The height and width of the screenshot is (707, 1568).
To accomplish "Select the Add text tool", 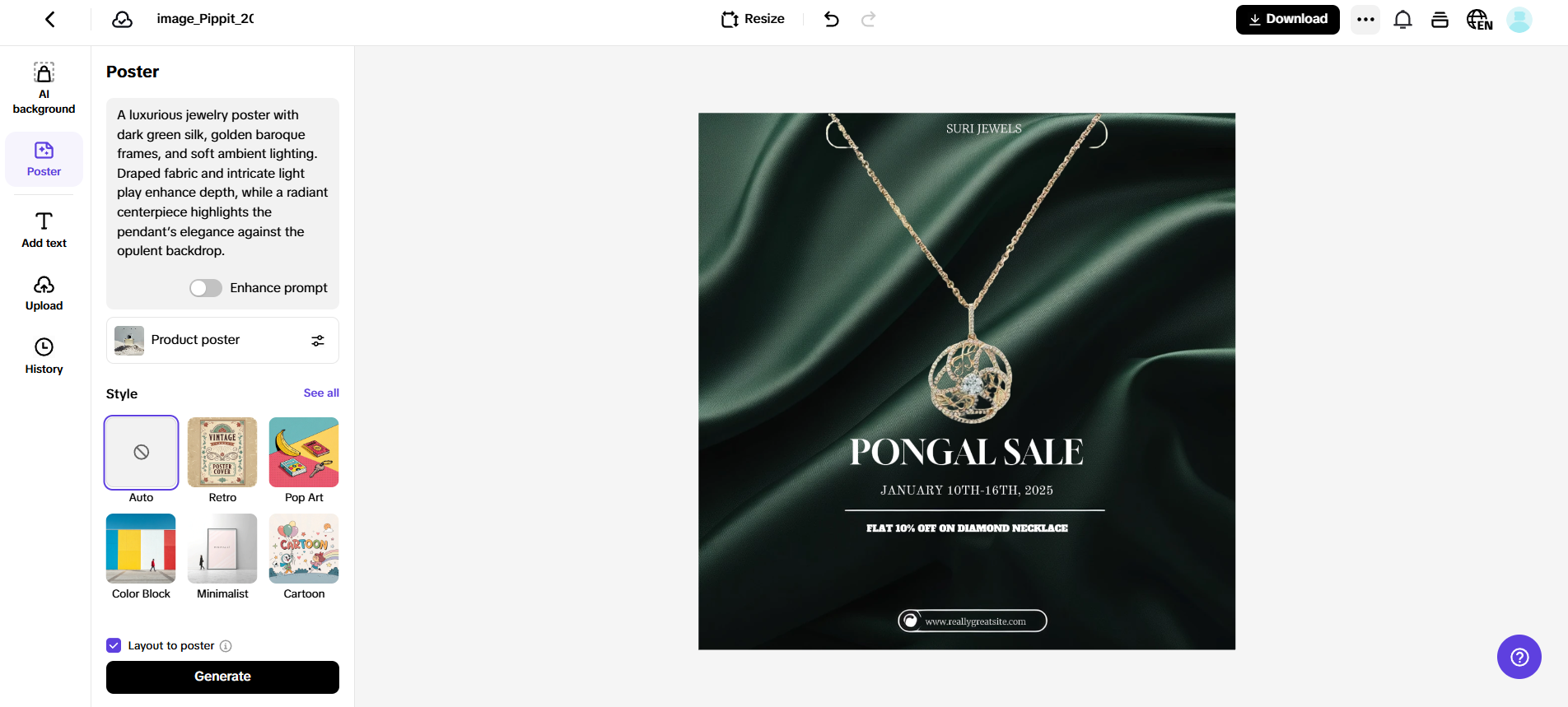I will (44, 230).
